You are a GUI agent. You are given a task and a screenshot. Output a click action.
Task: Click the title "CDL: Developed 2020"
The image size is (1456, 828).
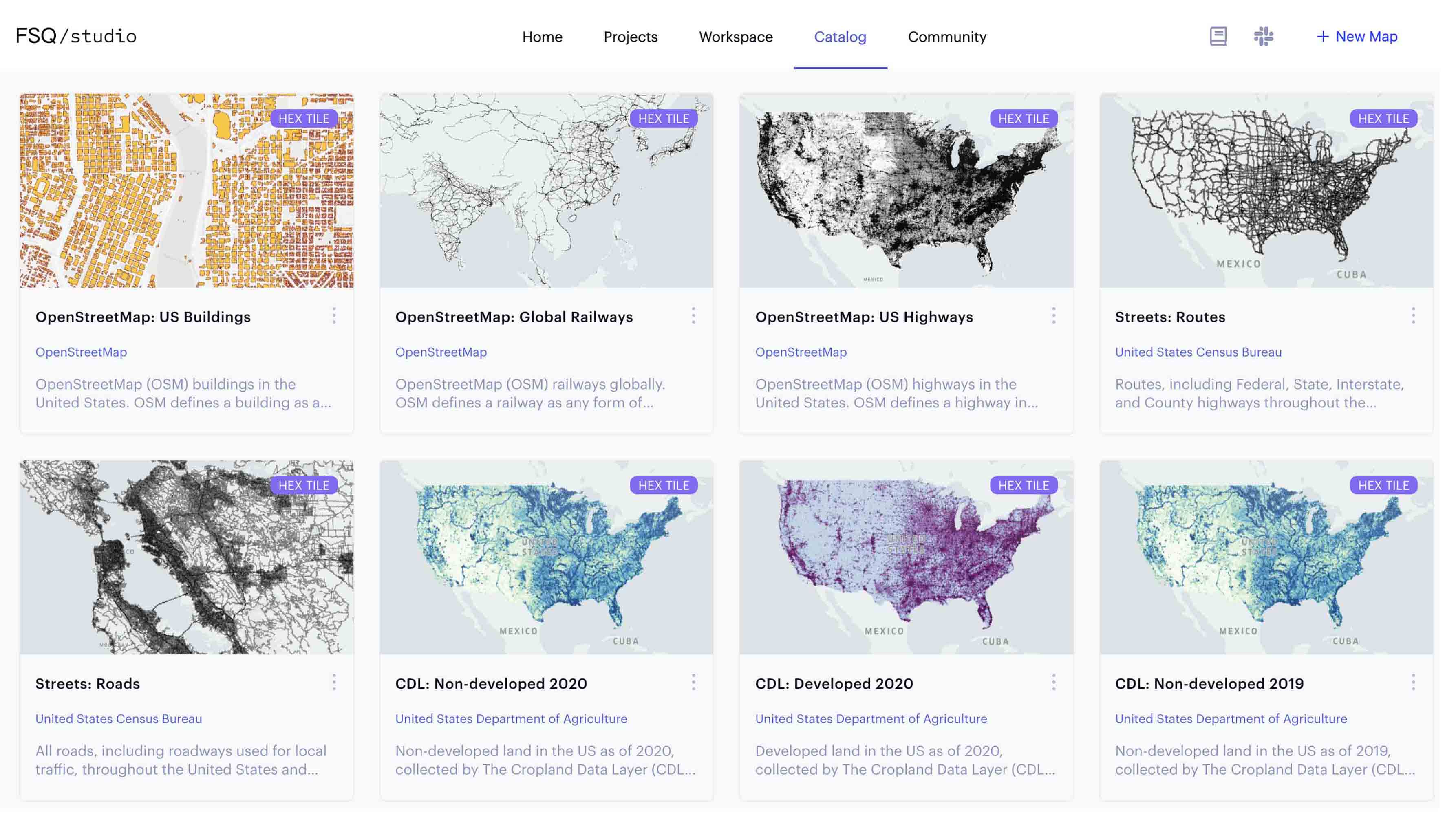point(834,684)
